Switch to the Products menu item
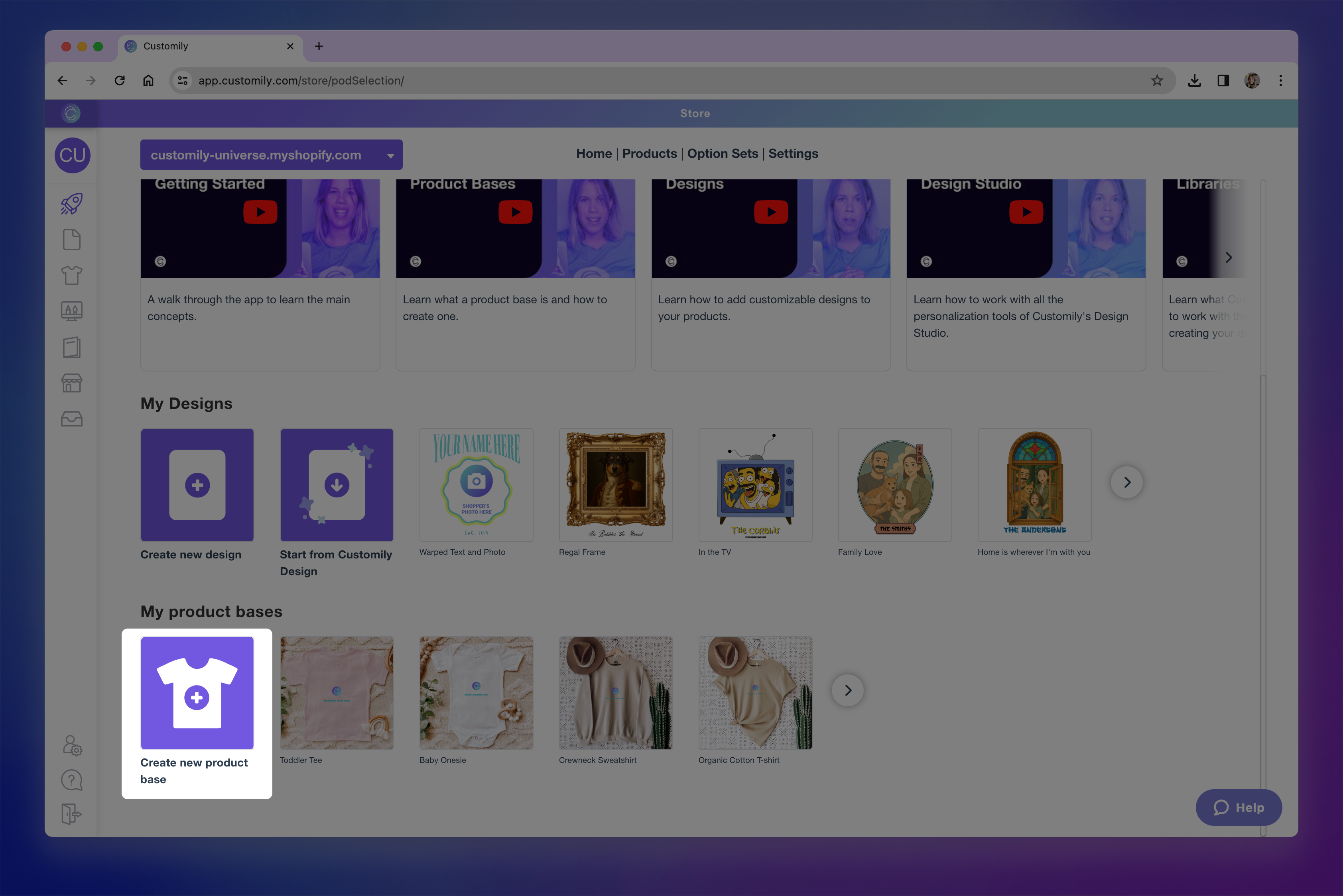1343x896 pixels. pos(650,153)
